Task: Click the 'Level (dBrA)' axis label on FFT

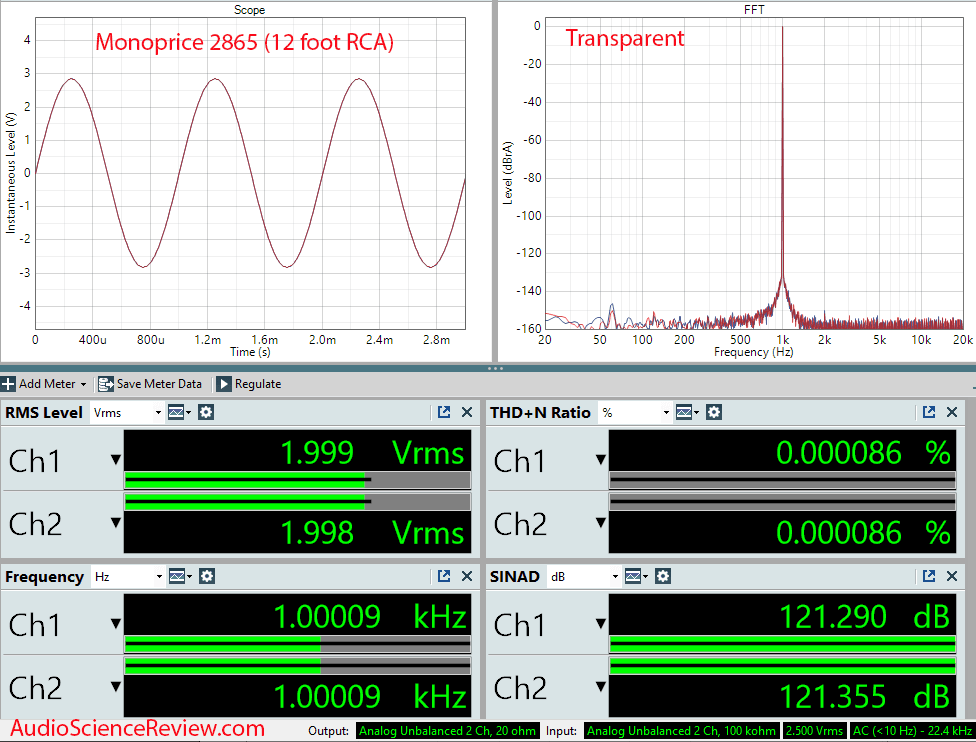Action: (508, 172)
